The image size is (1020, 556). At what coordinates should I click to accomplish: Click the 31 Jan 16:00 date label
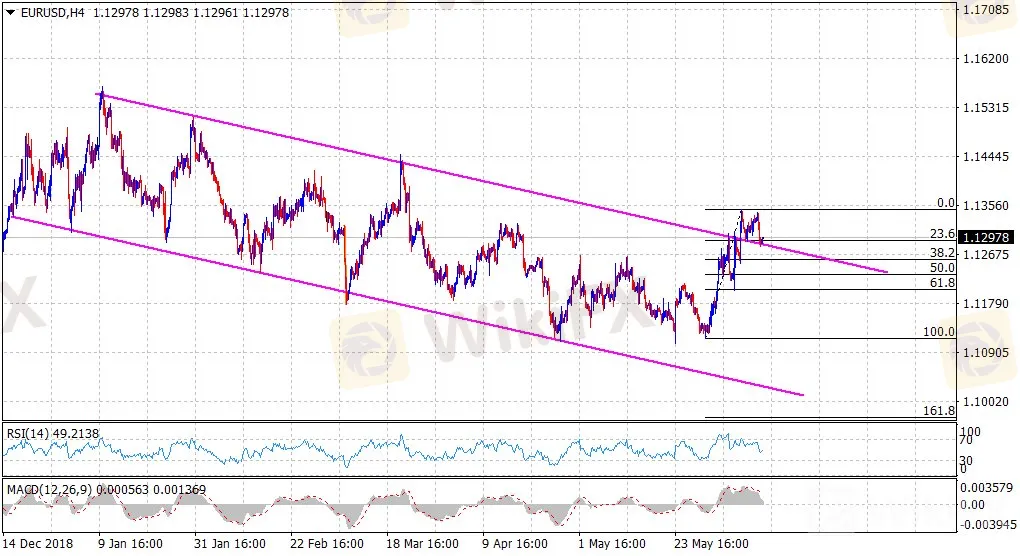[230, 544]
